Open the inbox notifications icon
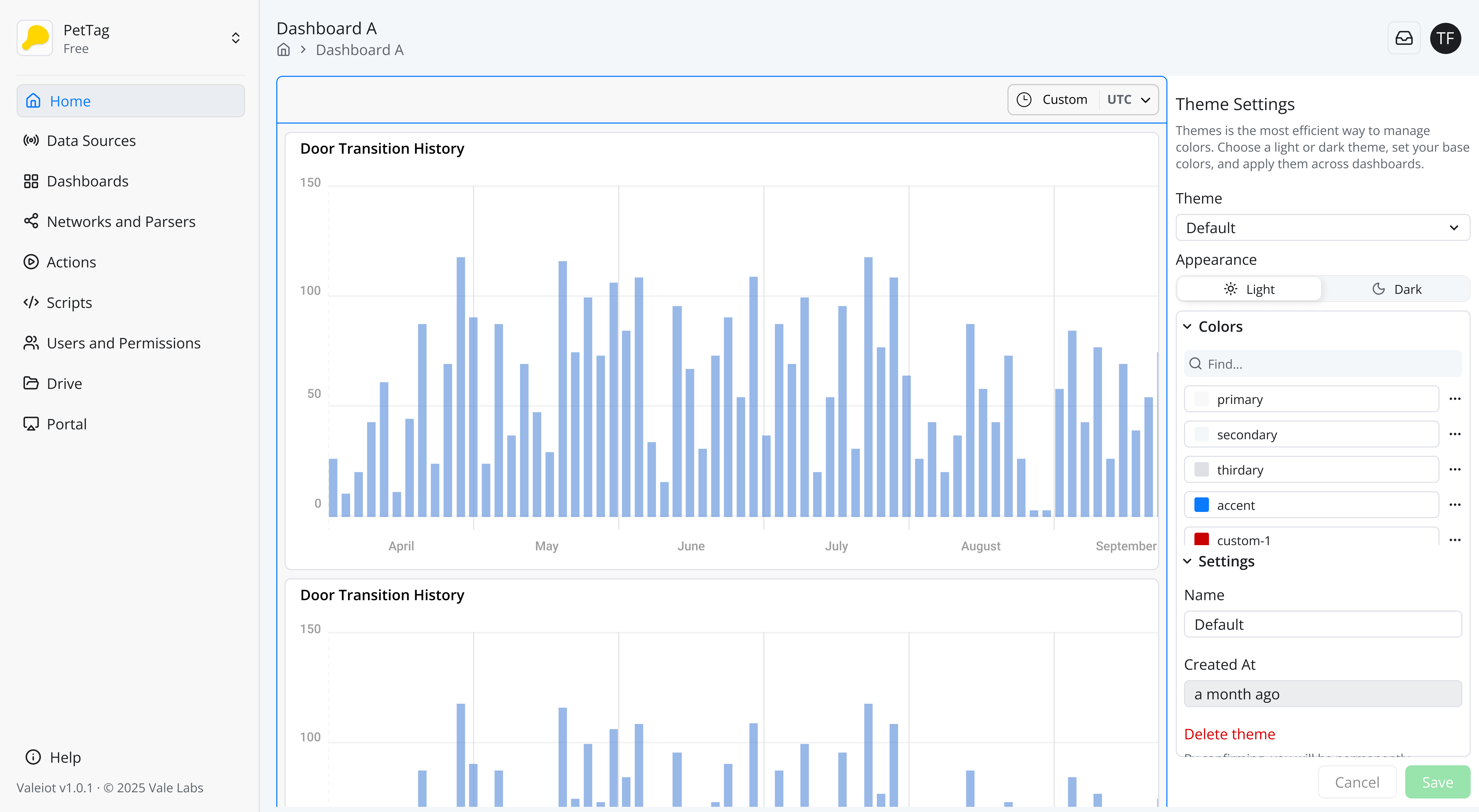The height and width of the screenshot is (812, 1479). pos(1404,38)
